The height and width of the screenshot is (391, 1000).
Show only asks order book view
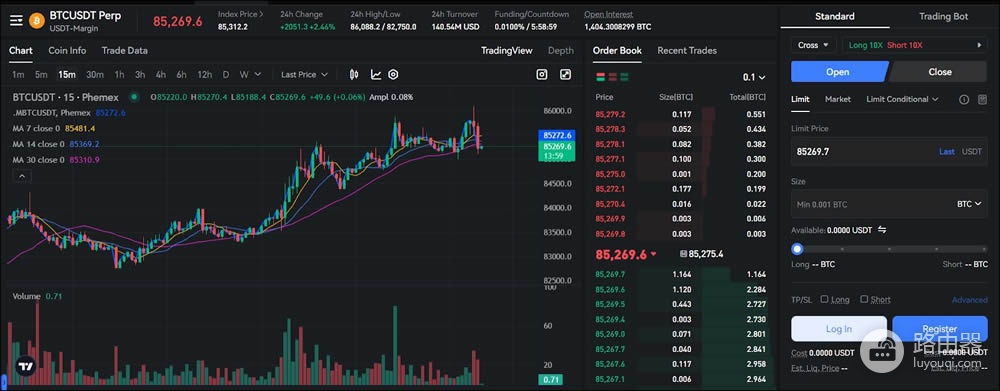pyautogui.click(x=612, y=77)
